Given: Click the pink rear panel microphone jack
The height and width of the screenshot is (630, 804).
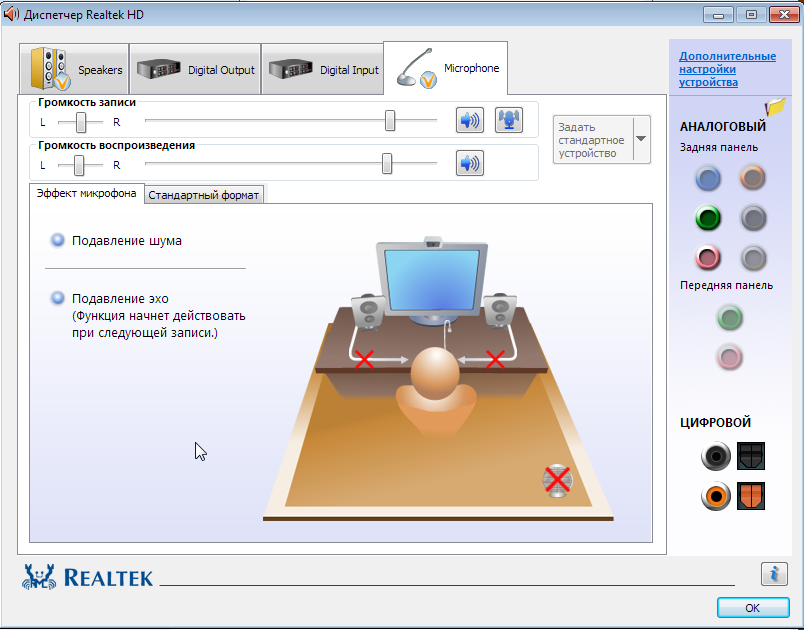Looking at the screenshot, I should tap(708, 258).
